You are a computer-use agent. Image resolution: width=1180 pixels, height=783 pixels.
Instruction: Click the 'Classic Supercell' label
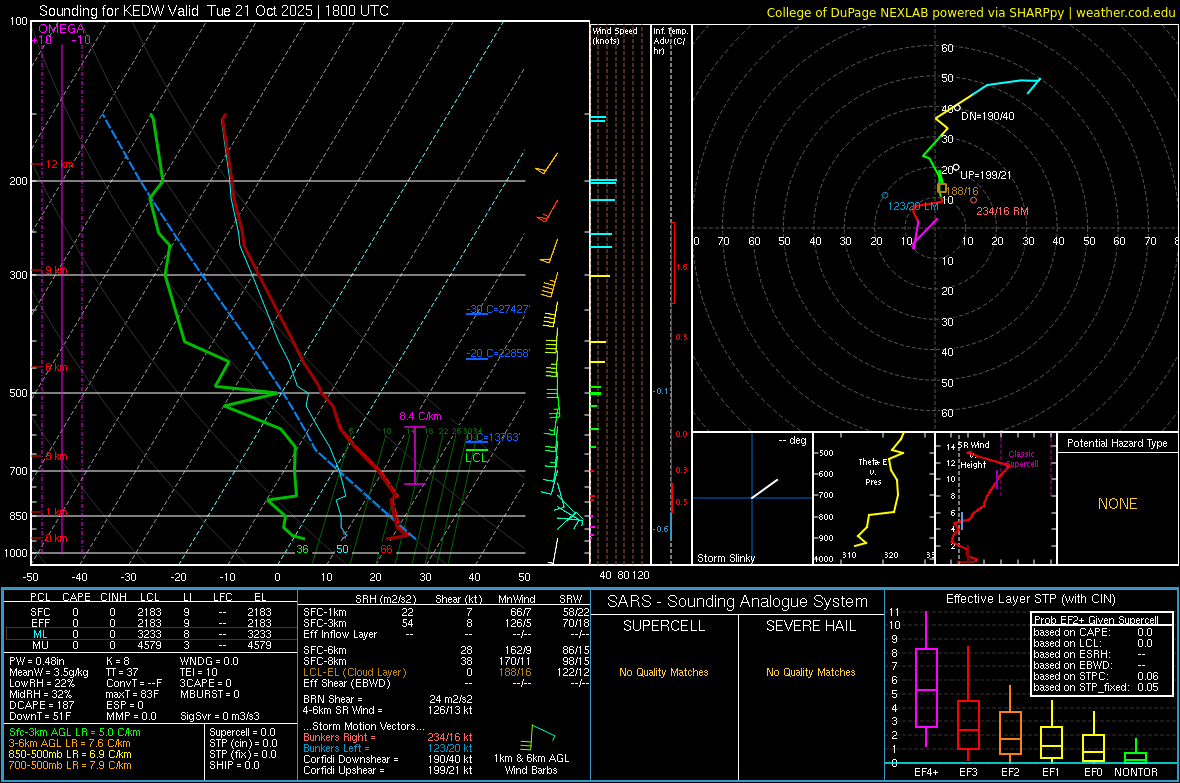click(1022, 459)
